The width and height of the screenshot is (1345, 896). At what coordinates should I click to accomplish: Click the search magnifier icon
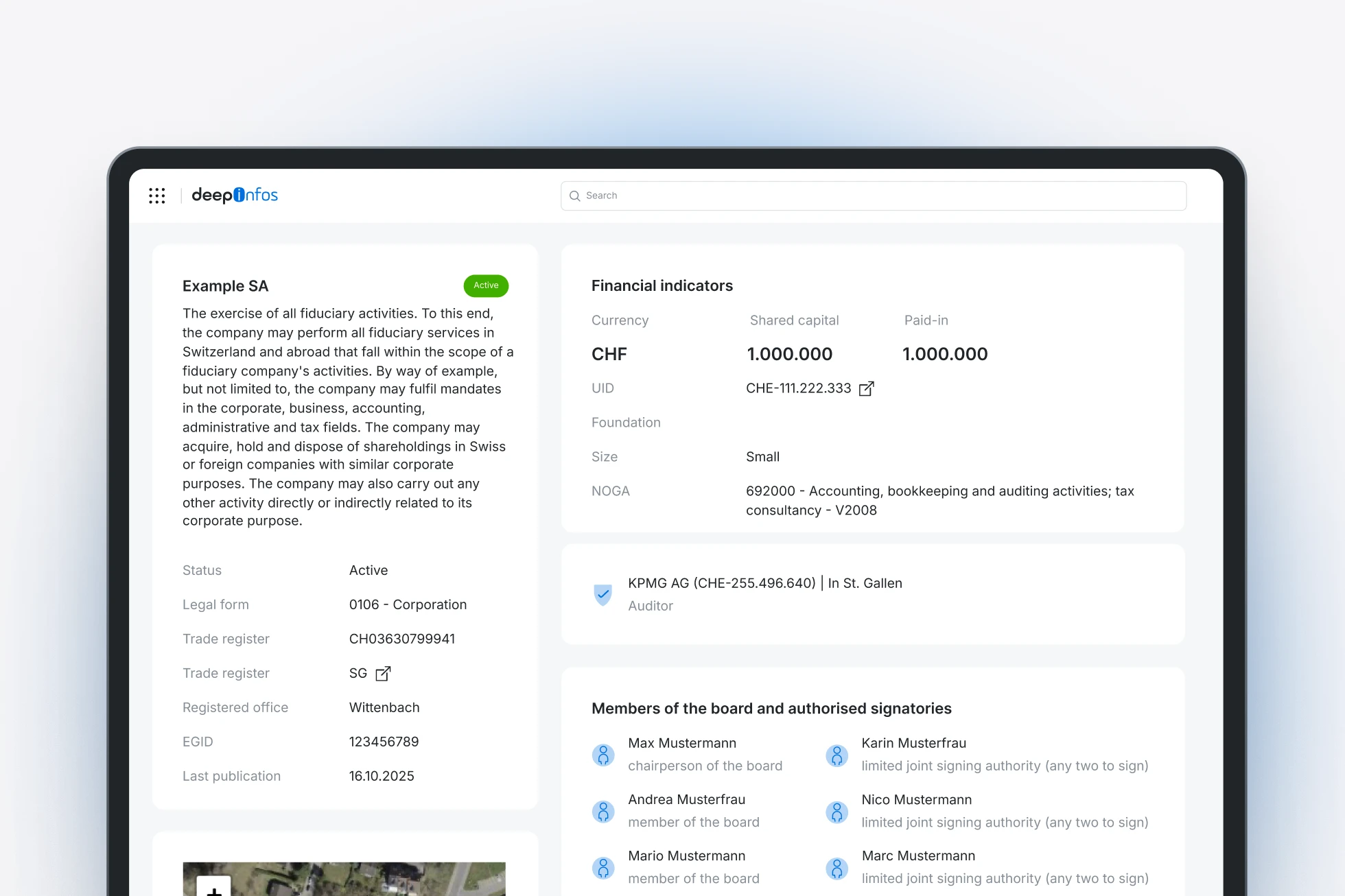pyautogui.click(x=575, y=196)
